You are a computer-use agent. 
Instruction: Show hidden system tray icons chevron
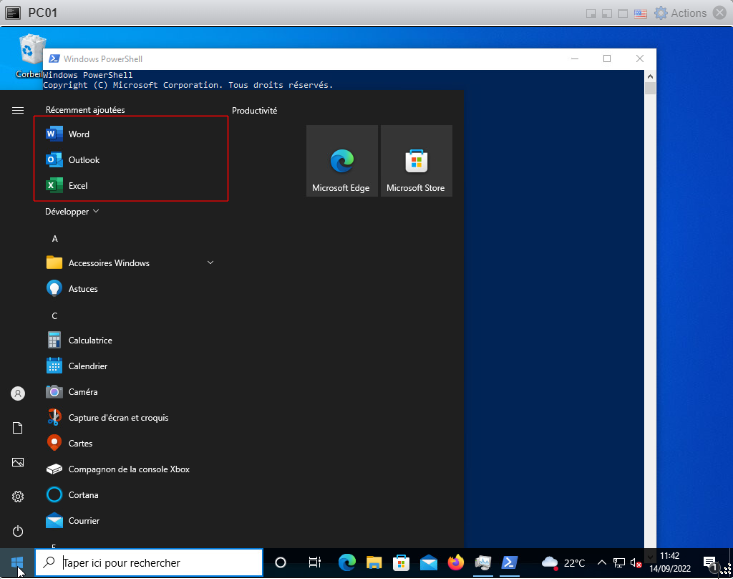pos(602,563)
